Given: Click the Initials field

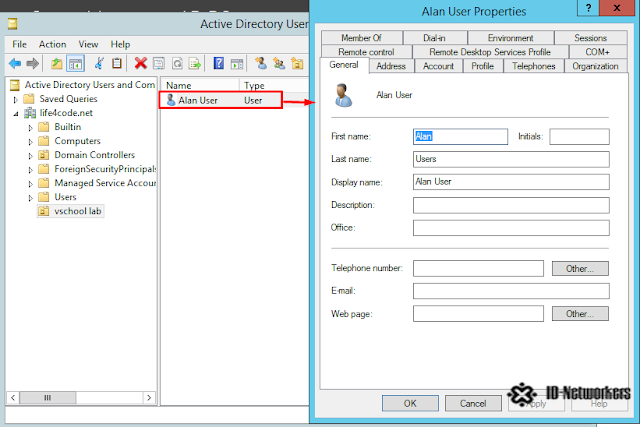Looking at the screenshot, I should click(580, 136).
